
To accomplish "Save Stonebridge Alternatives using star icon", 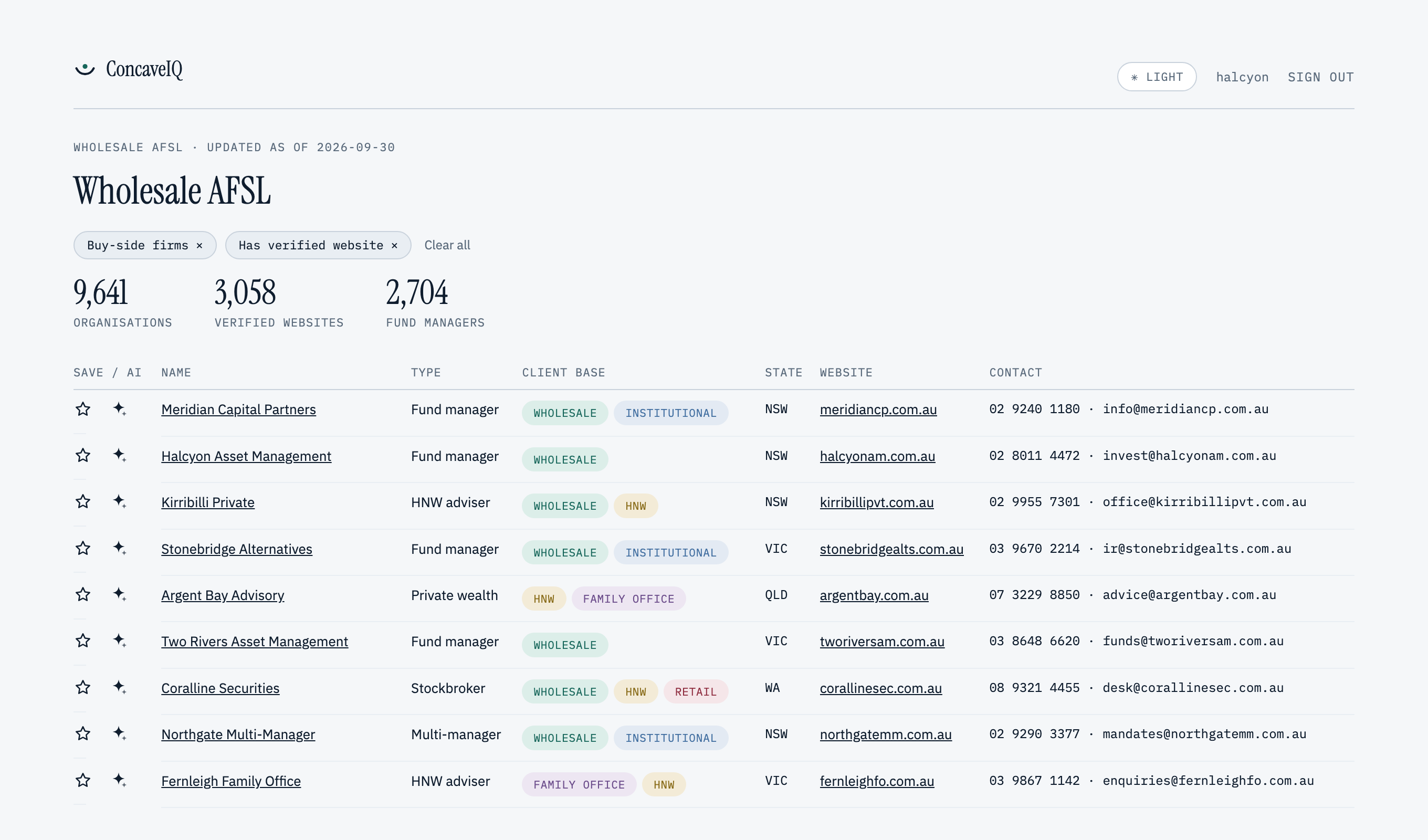I will pyautogui.click(x=83, y=548).
